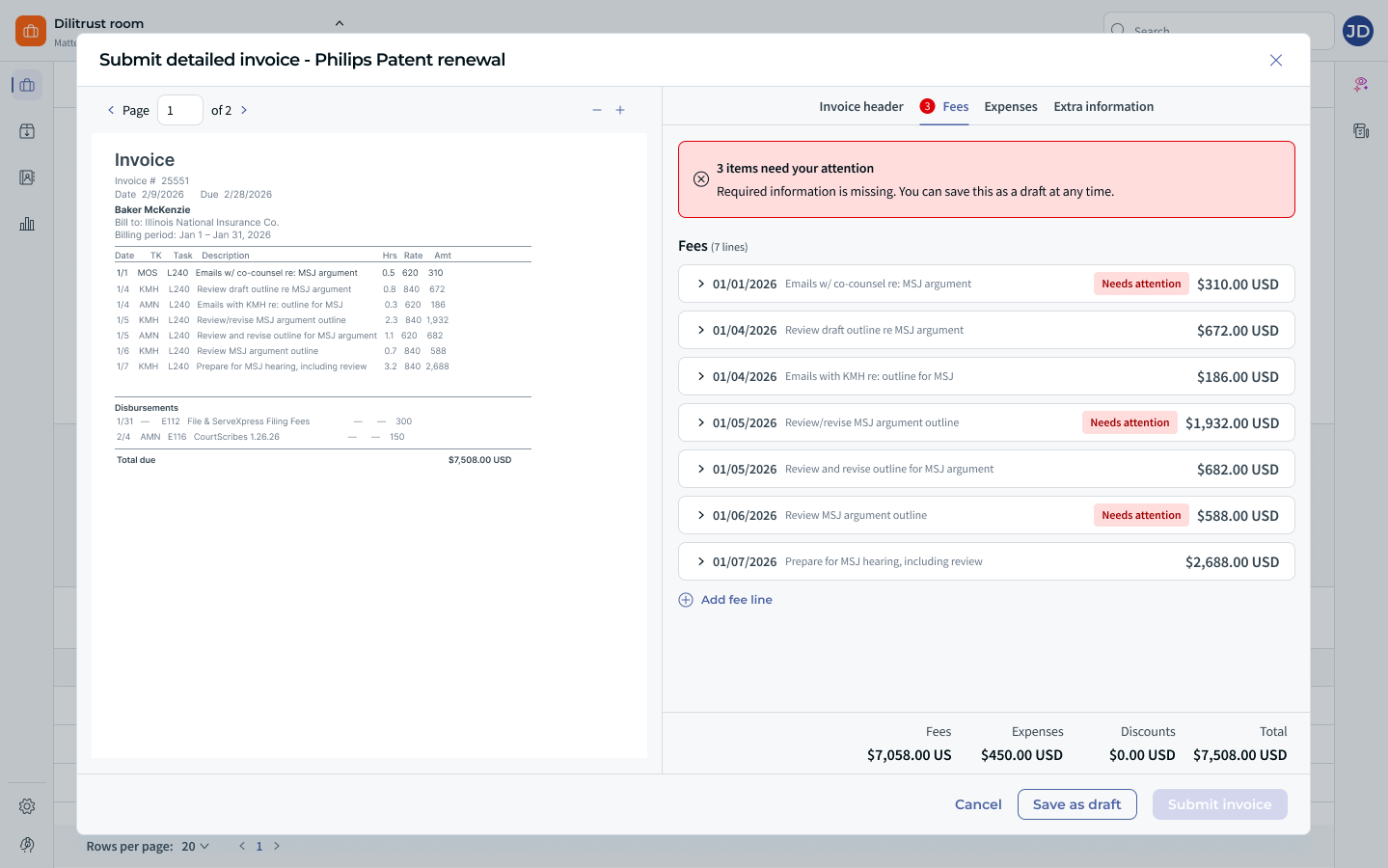Expand the Prepare for MSJ hearing line

[x=701, y=561]
